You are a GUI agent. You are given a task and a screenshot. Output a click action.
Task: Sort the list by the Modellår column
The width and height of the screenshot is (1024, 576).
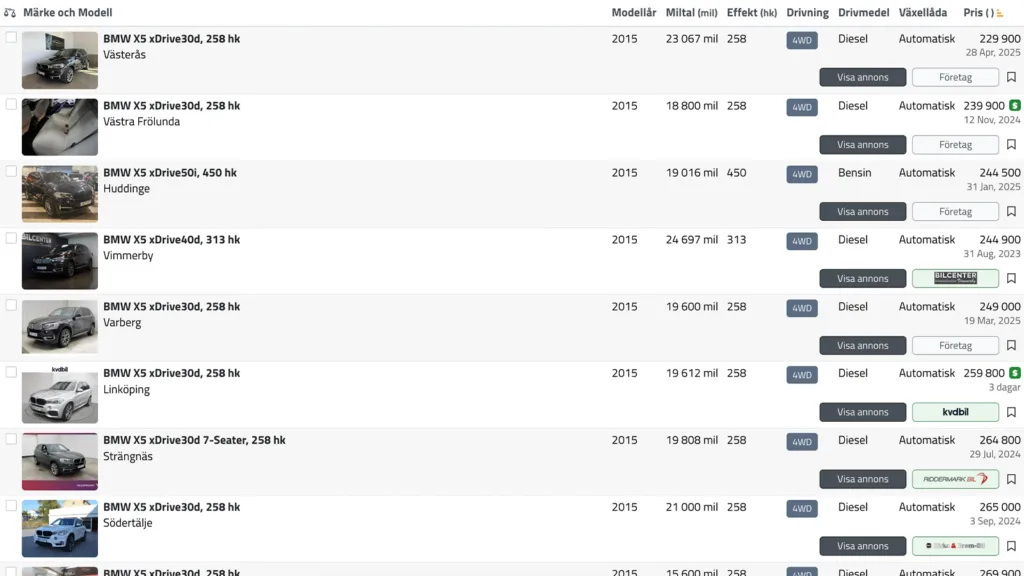tap(633, 12)
